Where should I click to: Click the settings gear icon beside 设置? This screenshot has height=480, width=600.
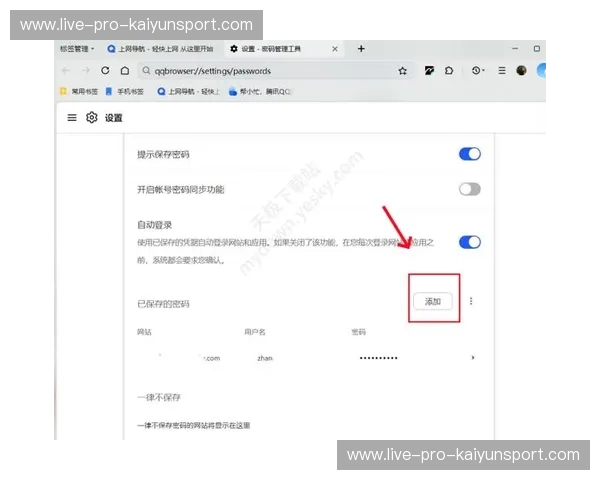[x=92, y=118]
